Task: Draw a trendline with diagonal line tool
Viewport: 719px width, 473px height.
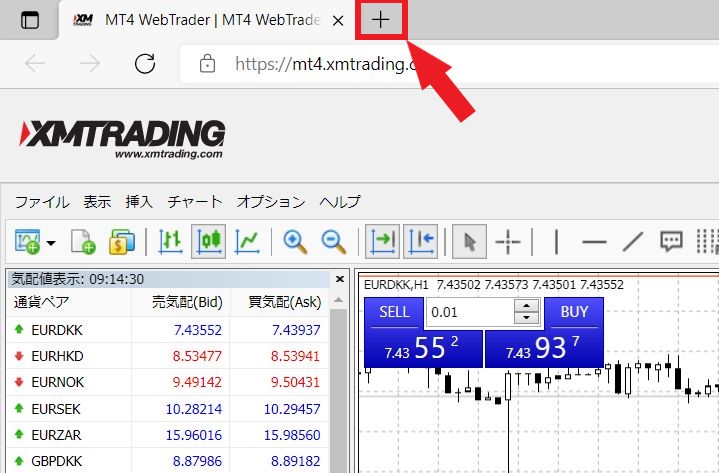Action: click(x=633, y=241)
